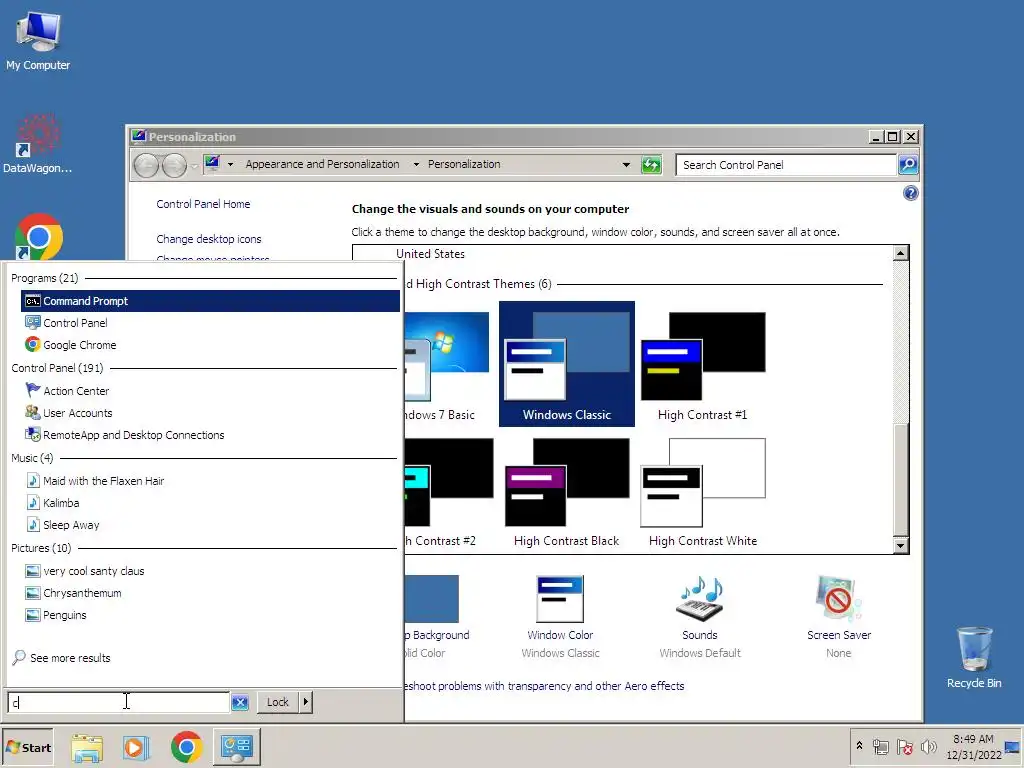Click Personalization breadcrumb
This screenshot has height=768, width=1024.
point(464,165)
